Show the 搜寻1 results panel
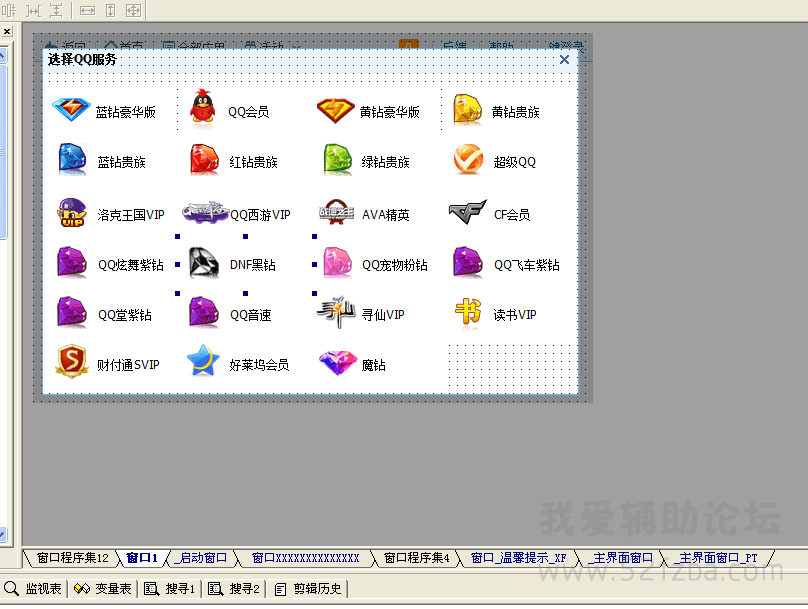The height and width of the screenshot is (609, 808). point(170,588)
